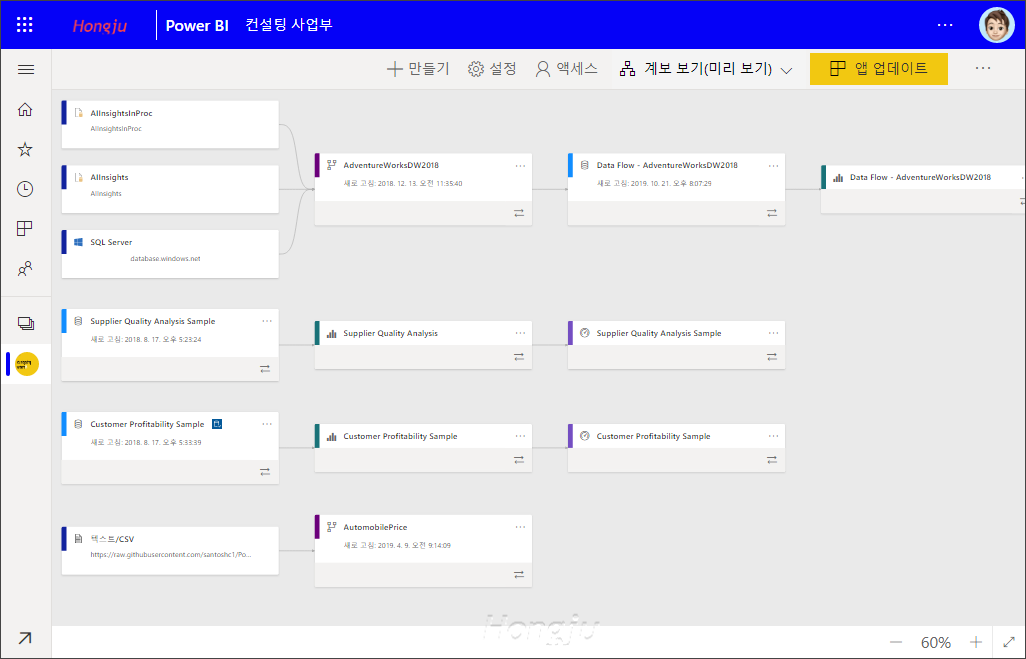Open more options on AutomobilePrice dataflow

tap(520, 527)
